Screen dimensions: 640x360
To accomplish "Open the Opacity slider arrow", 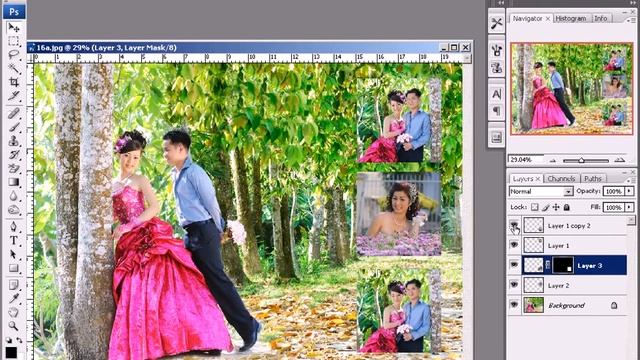I will (x=629, y=191).
